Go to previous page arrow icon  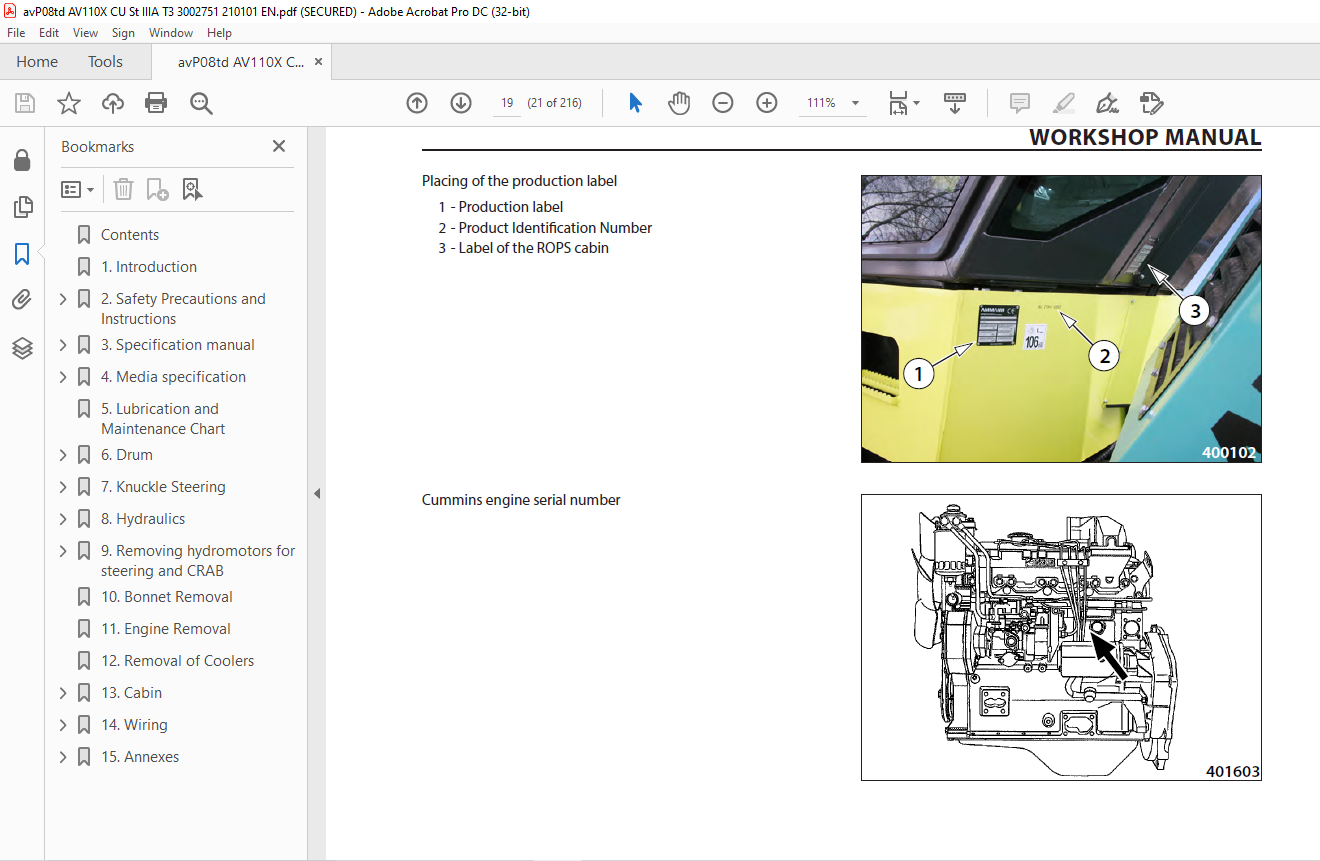417,103
